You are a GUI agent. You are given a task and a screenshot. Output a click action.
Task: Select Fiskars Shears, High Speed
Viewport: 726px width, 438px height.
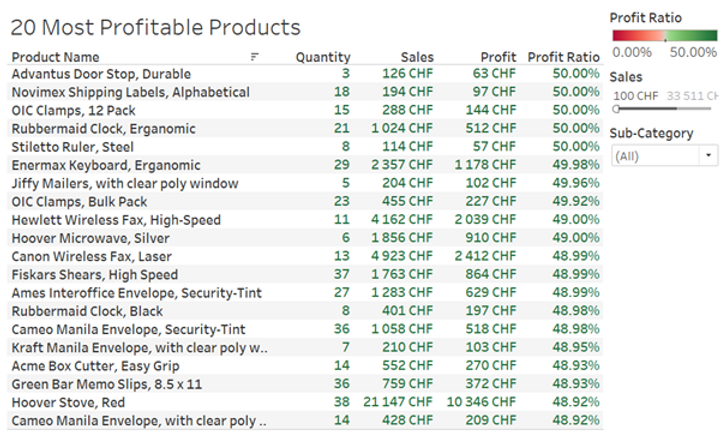click(x=94, y=275)
